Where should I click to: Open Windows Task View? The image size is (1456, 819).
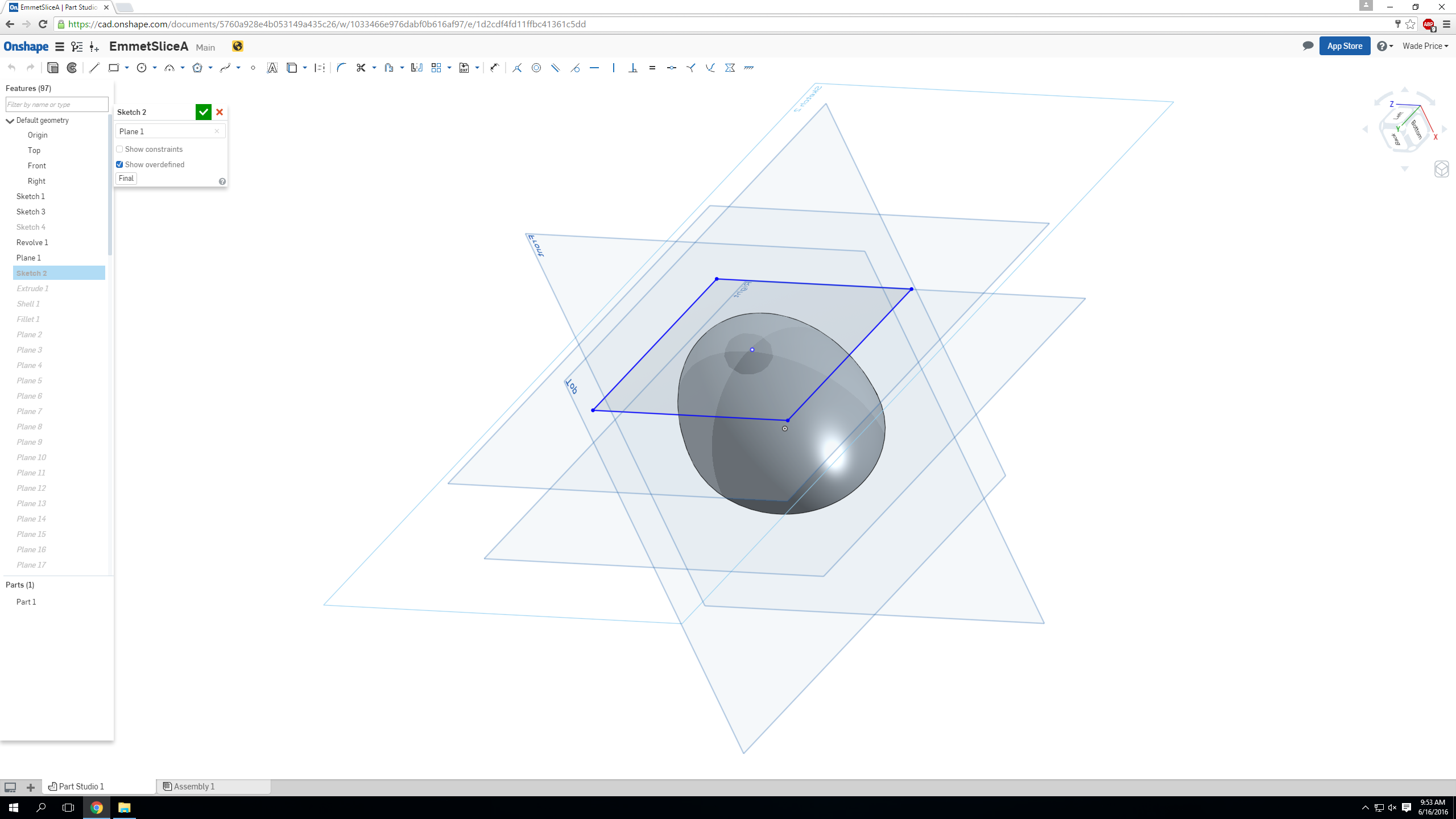(68, 808)
